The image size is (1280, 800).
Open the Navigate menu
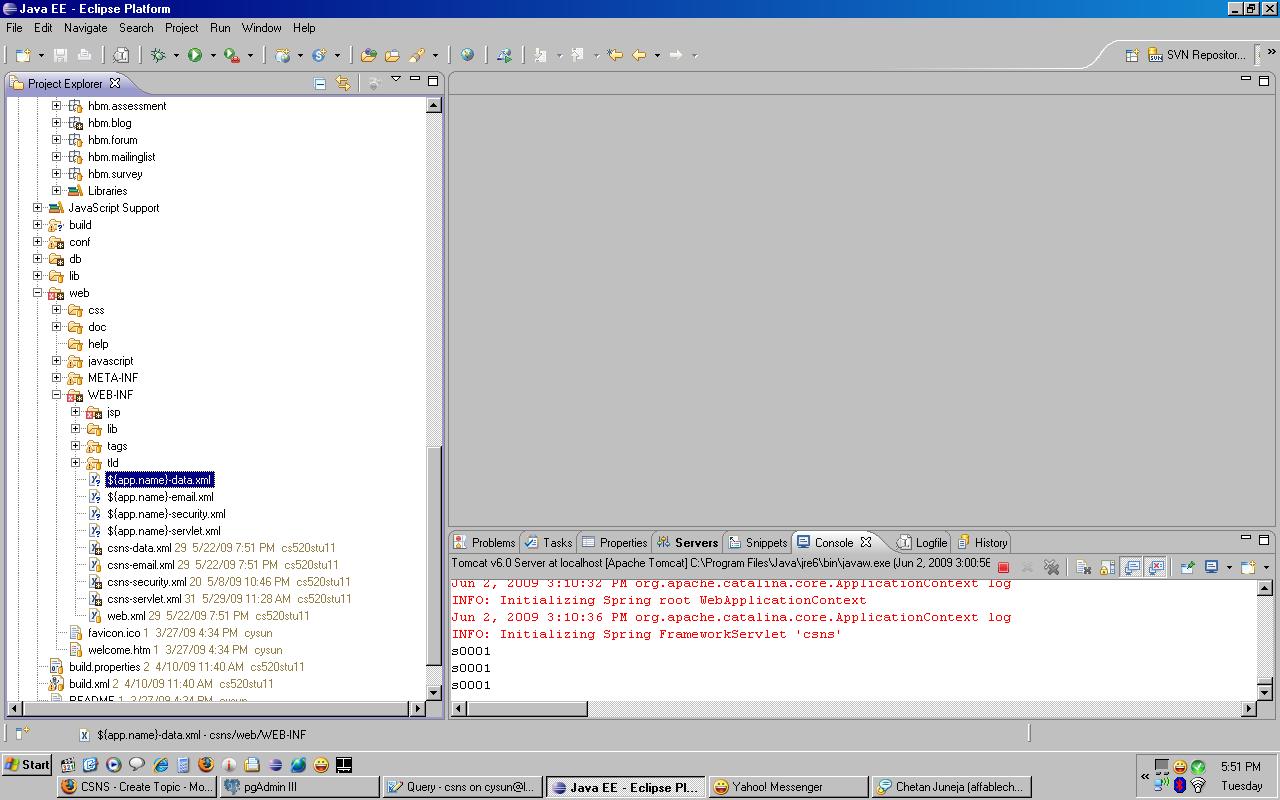coord(85,28)
